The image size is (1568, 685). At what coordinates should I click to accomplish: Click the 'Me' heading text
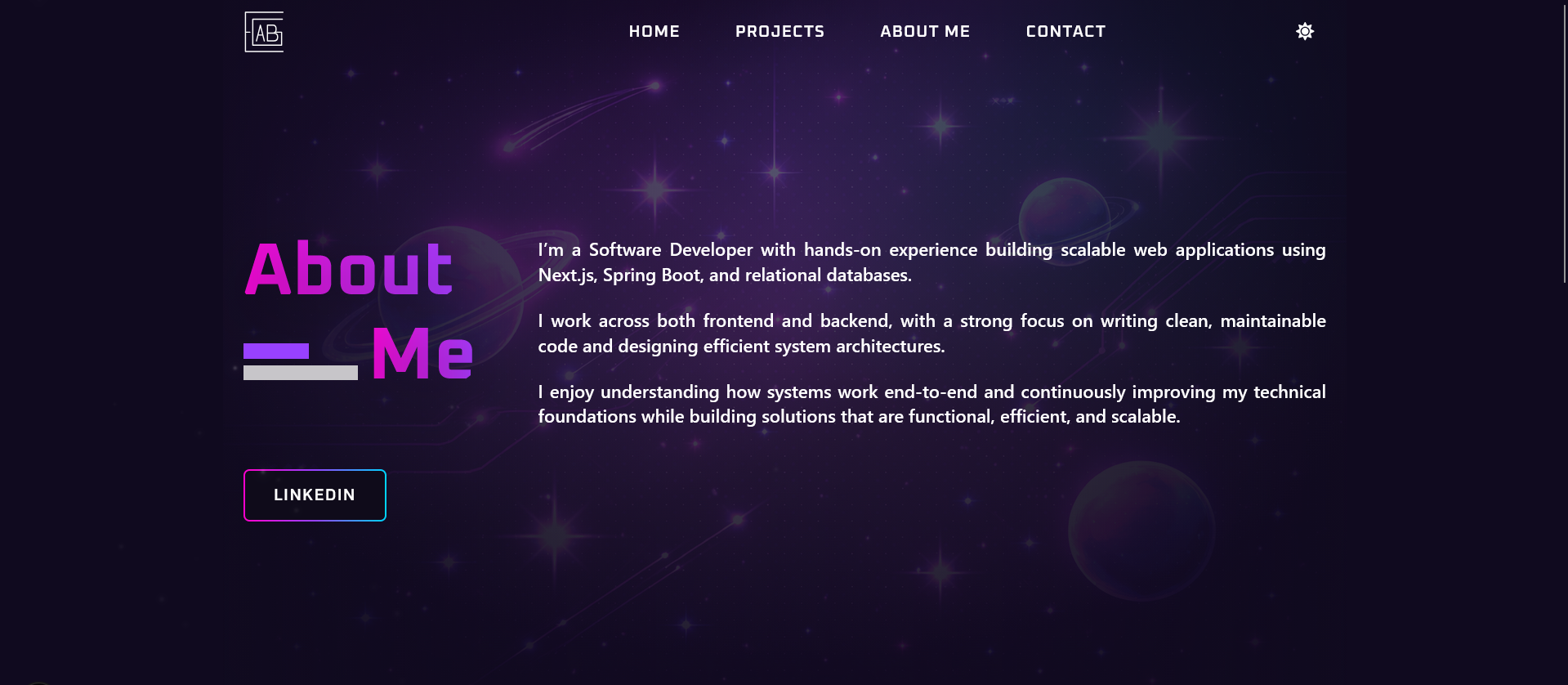[x=422, y=354]
